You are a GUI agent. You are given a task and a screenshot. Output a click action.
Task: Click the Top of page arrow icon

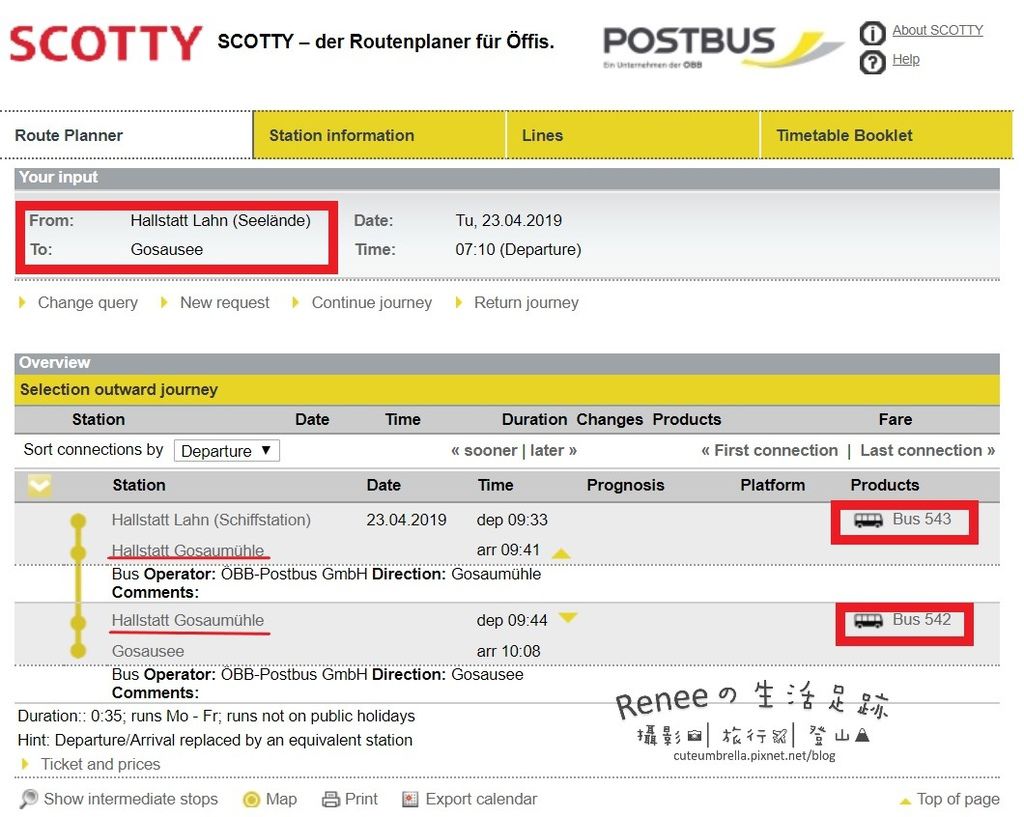coord(905,801)
